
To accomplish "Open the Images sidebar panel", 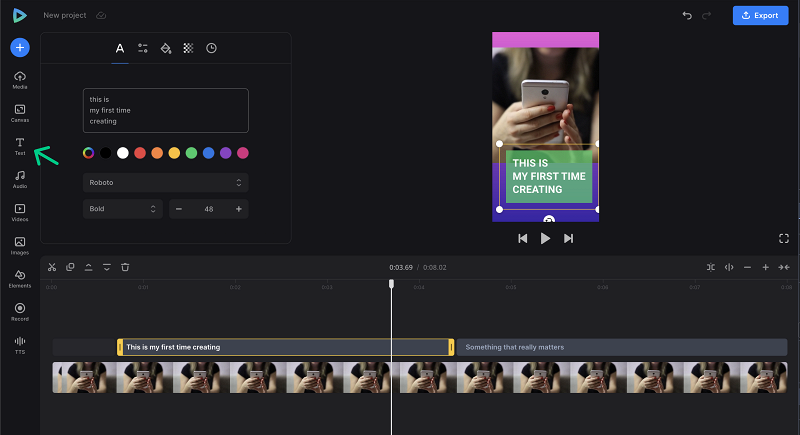I will click(20, 246).
